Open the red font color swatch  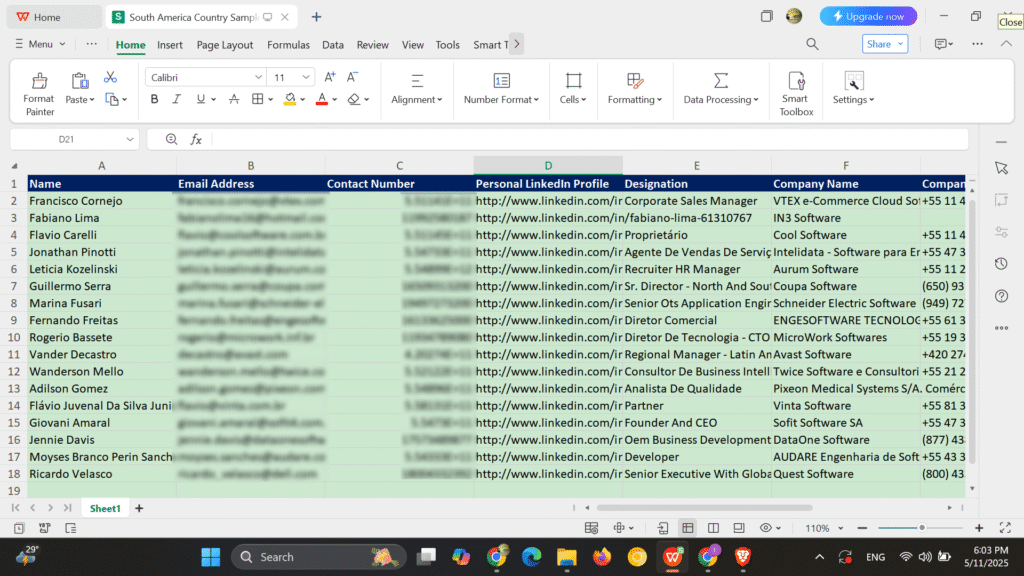click(x=321, y=99)
